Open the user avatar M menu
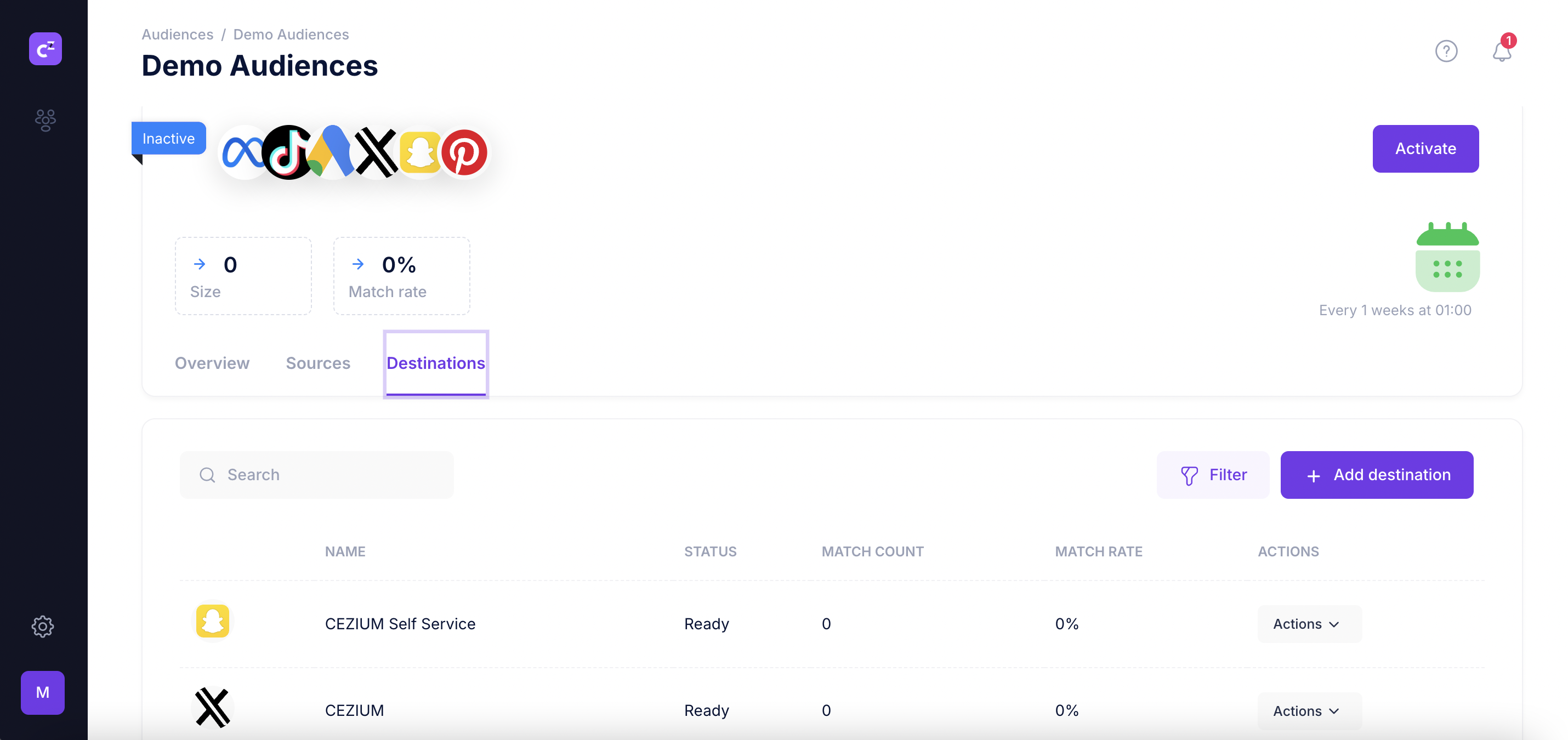 click(43, 692)
